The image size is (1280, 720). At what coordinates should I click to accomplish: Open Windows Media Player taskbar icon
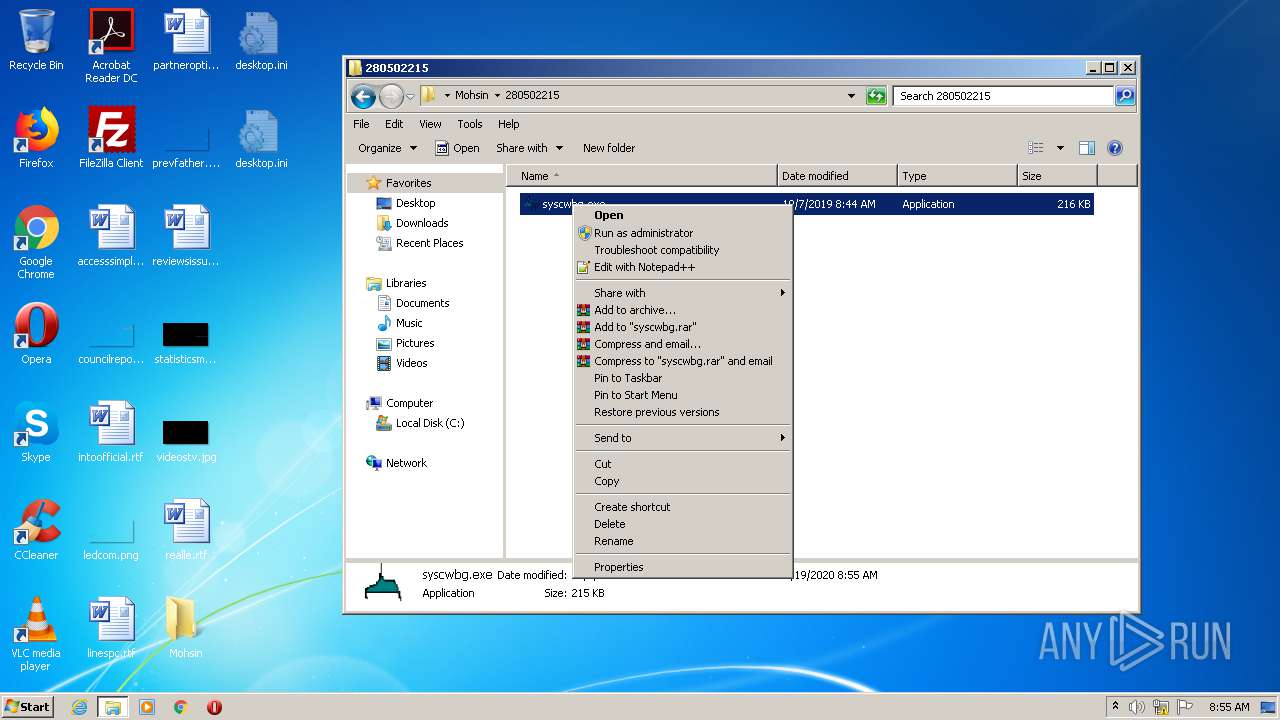click(147, 707)
